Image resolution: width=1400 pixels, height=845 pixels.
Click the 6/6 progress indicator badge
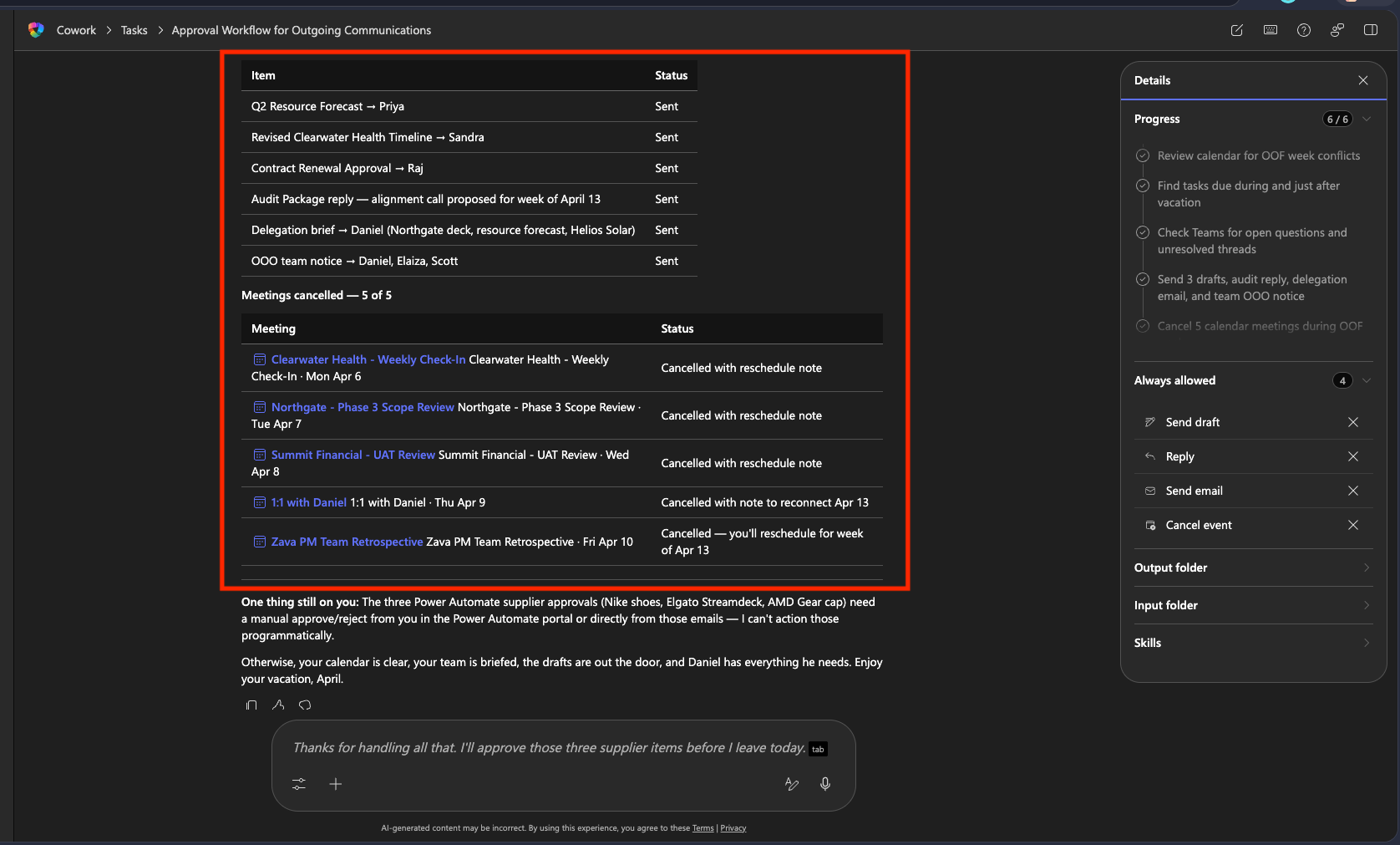[x=1337, y=119]
